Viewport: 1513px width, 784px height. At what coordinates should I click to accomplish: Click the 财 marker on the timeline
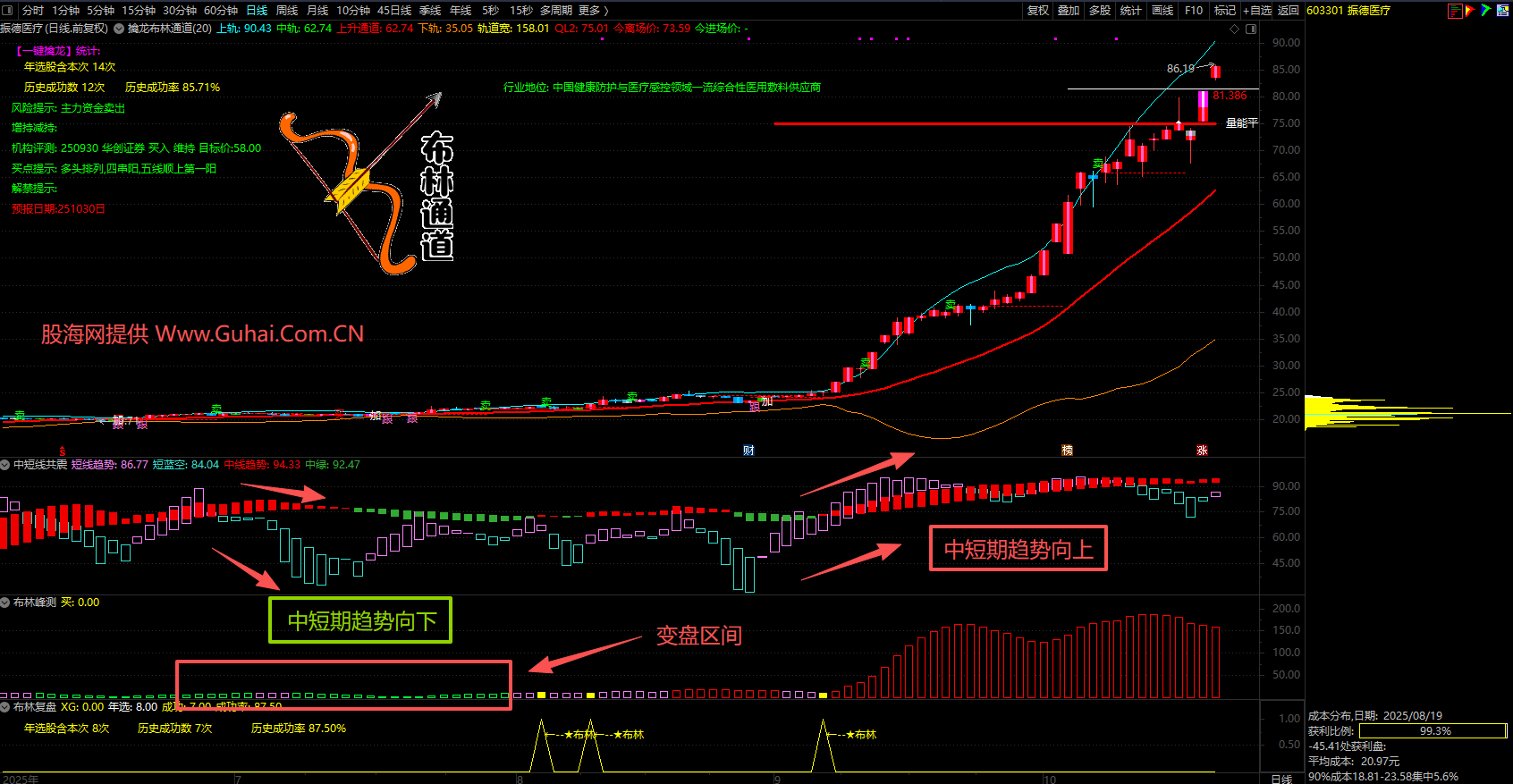coord(748,451)
